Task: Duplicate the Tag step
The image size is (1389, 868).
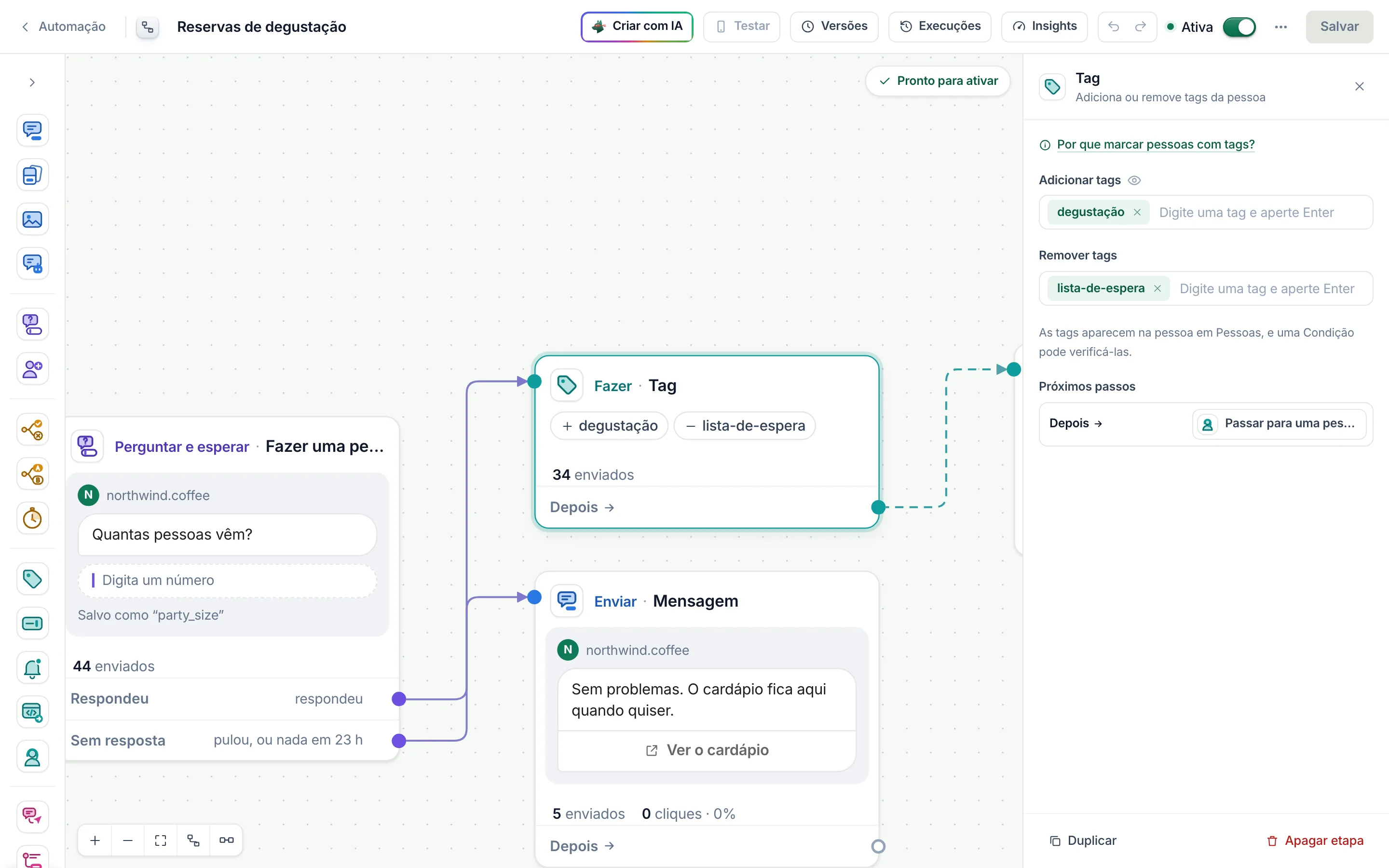Action: click(1082, 841)
